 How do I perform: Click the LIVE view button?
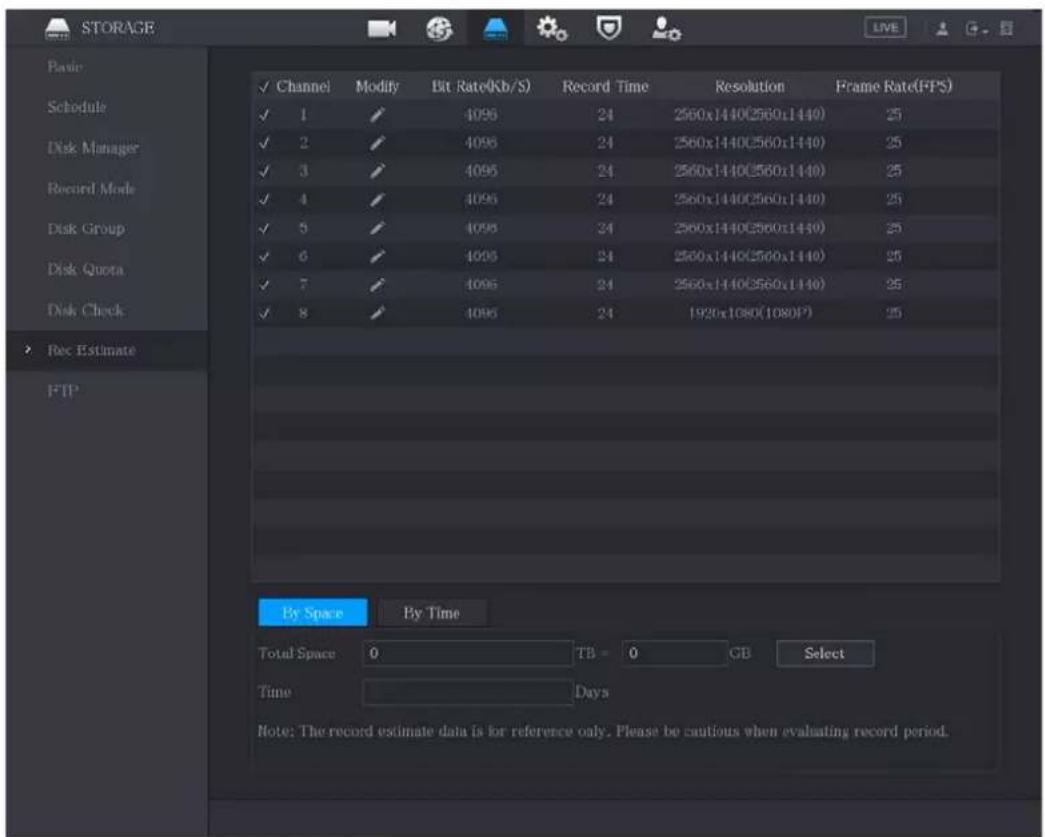(x=885, y=28)
